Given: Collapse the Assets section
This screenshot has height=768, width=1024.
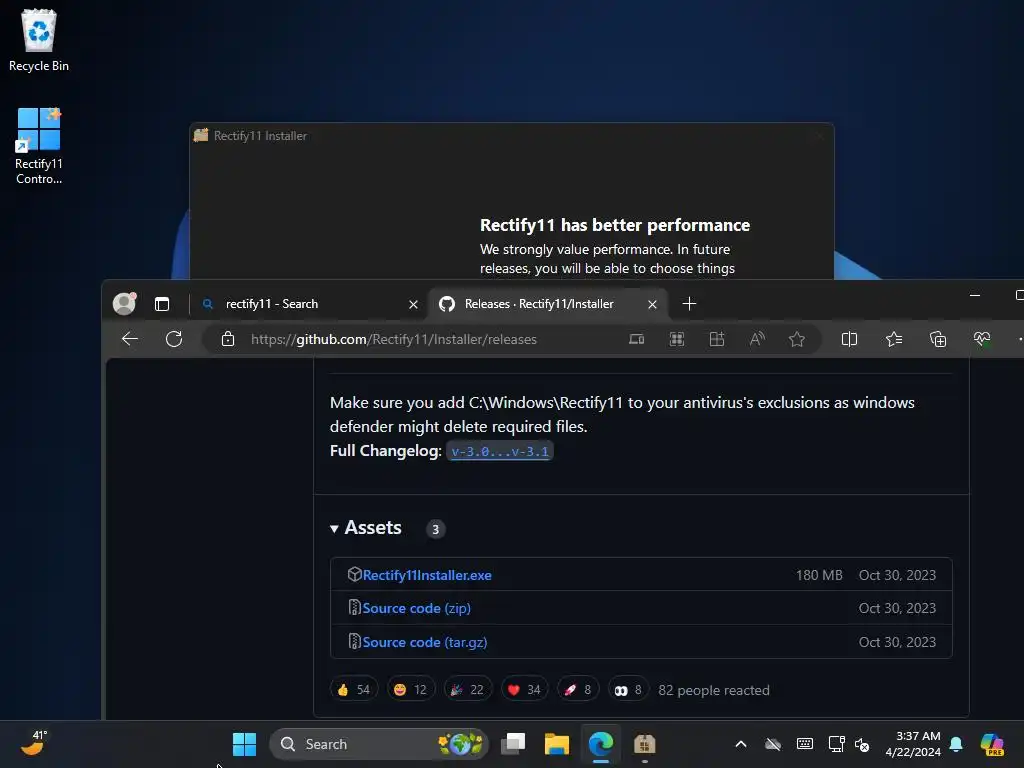Looking at the screenshot, I should point(366,528).
